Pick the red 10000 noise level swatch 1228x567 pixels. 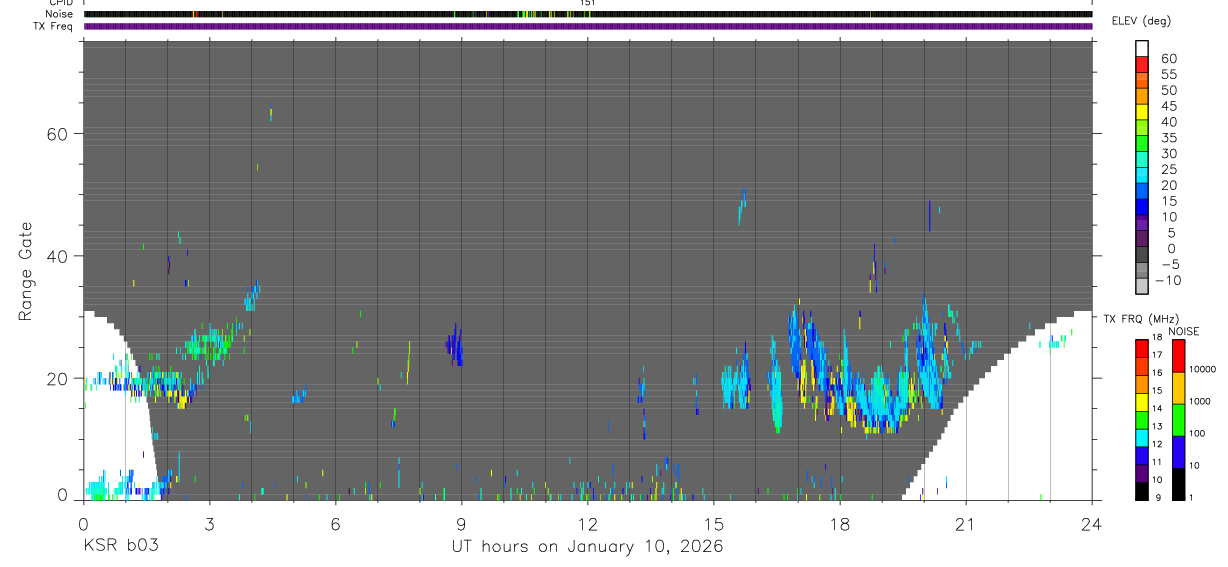1177,355
